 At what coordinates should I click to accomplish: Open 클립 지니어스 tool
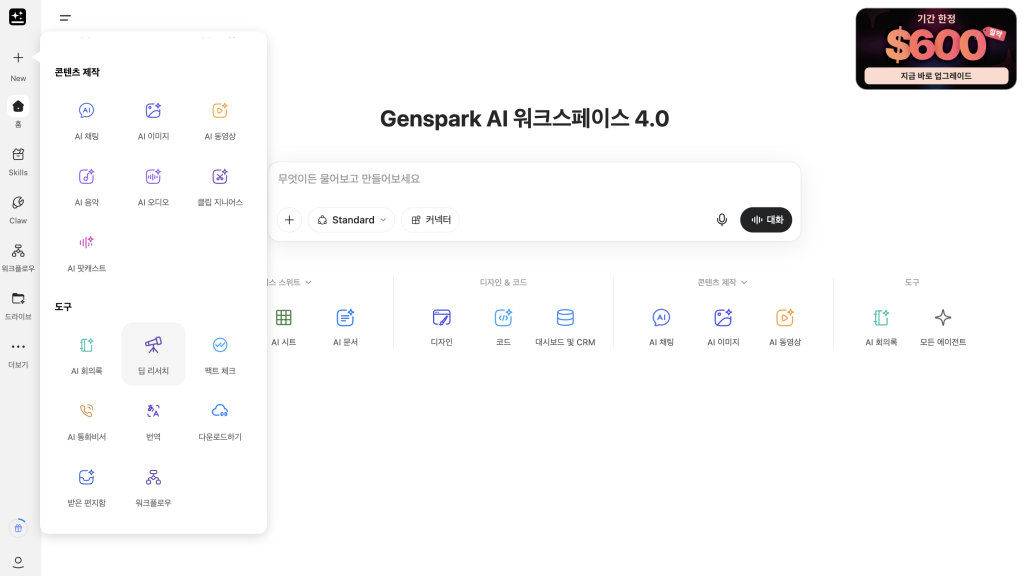pyautogui.click(x=219, y=186)
